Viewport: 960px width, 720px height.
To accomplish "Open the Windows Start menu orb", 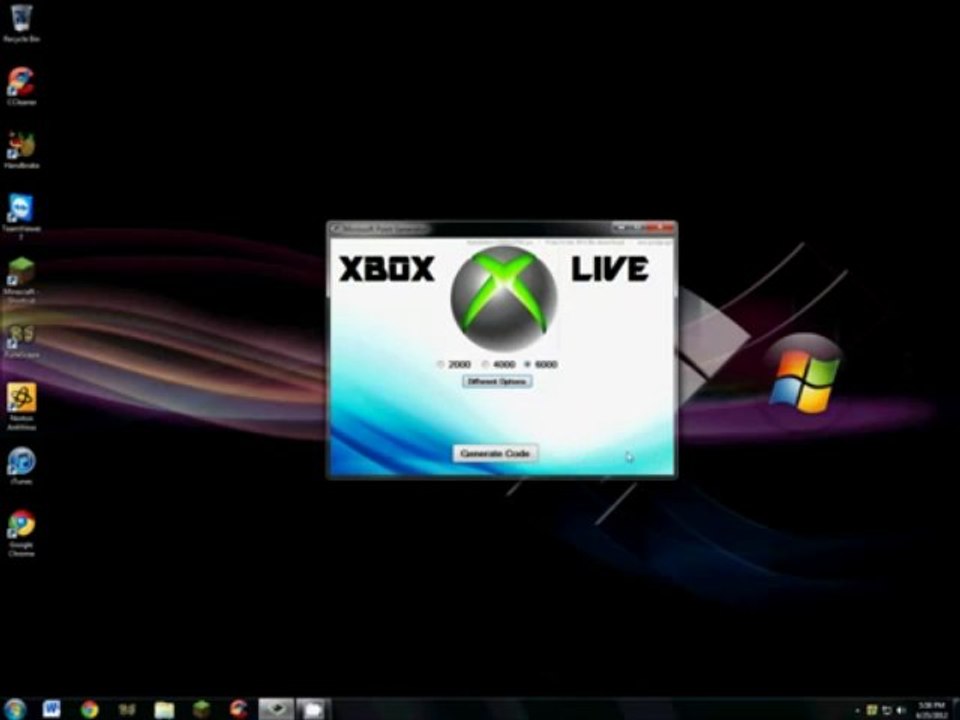I will (14, 709).
